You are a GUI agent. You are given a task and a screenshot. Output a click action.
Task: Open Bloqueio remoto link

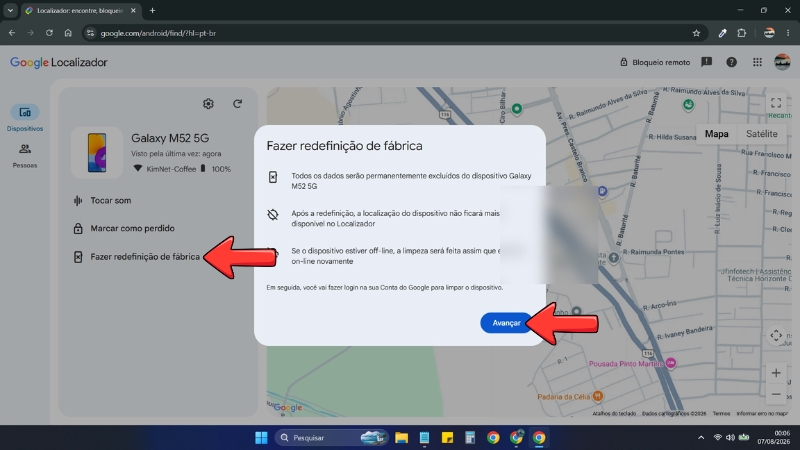[655, 62]
